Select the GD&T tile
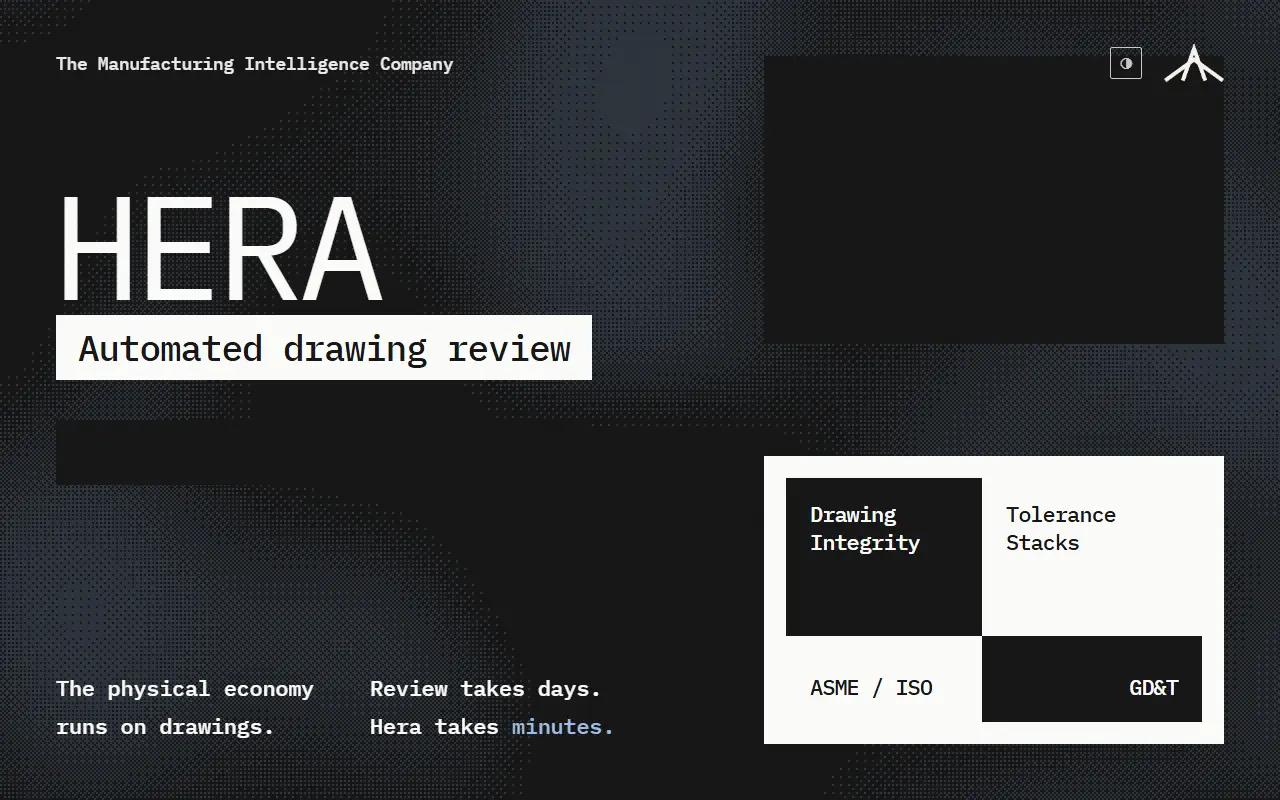The image size is (1280, 800). point(1092,679)
